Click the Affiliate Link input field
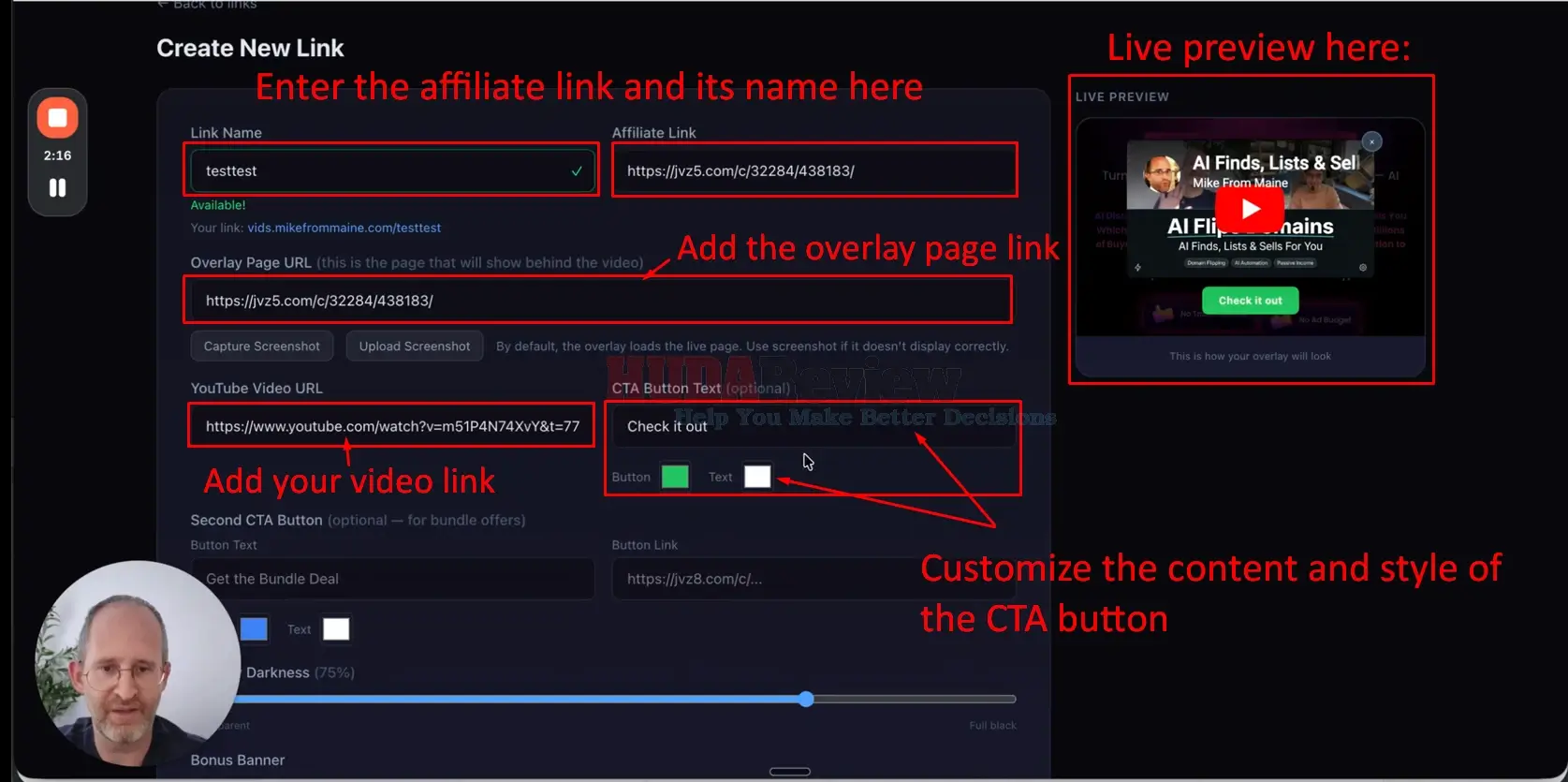This screenshot has width=1568, height=782. point(813,170)
